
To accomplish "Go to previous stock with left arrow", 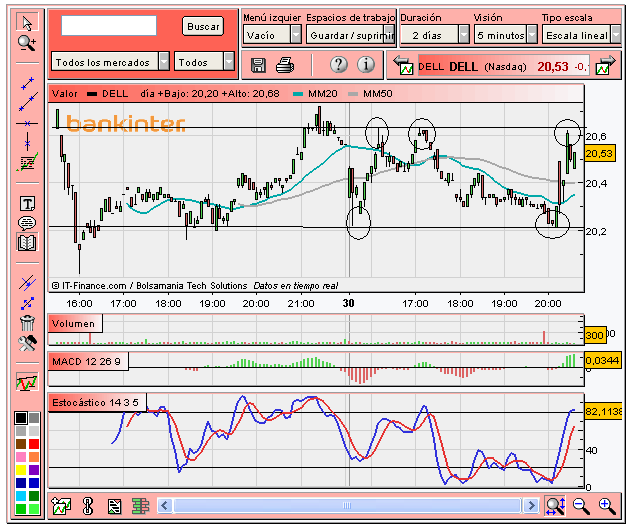I will pos(403,65).
